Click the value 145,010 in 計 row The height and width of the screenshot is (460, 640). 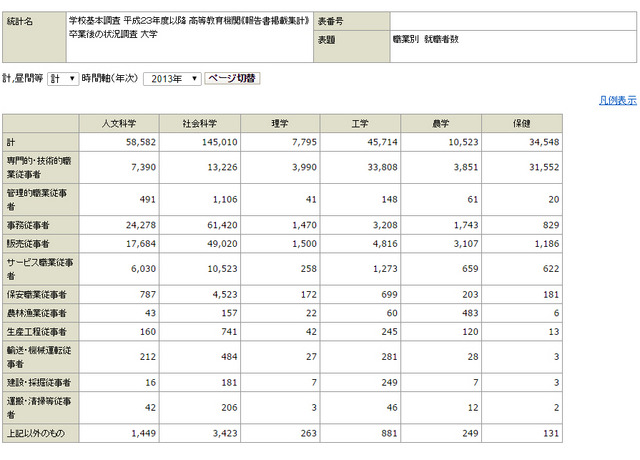(220, 142)
